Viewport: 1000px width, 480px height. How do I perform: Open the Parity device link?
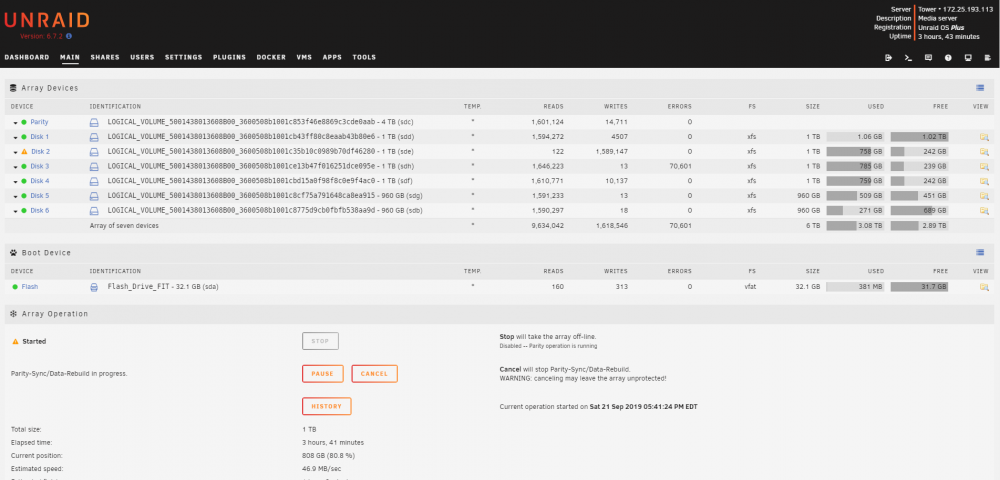(40, 122)
